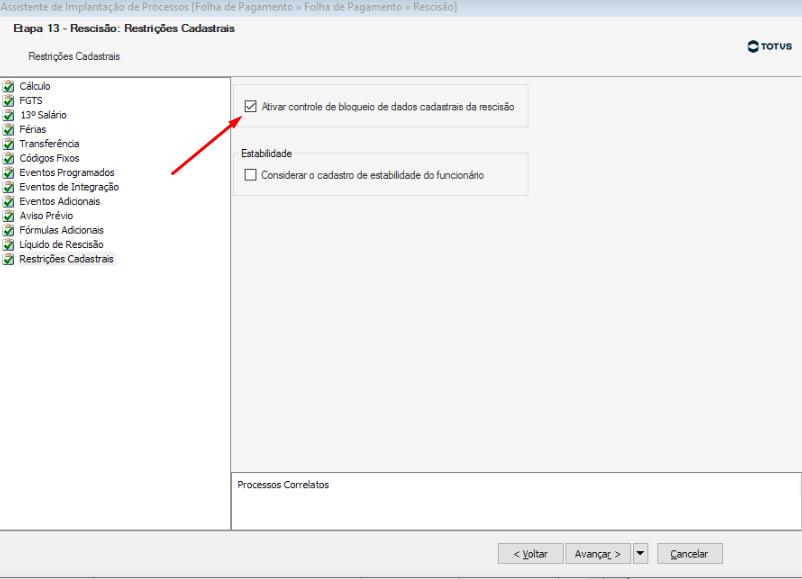
Task: Click the Processos Correlatos text area
Action: (x=516, y=501)
